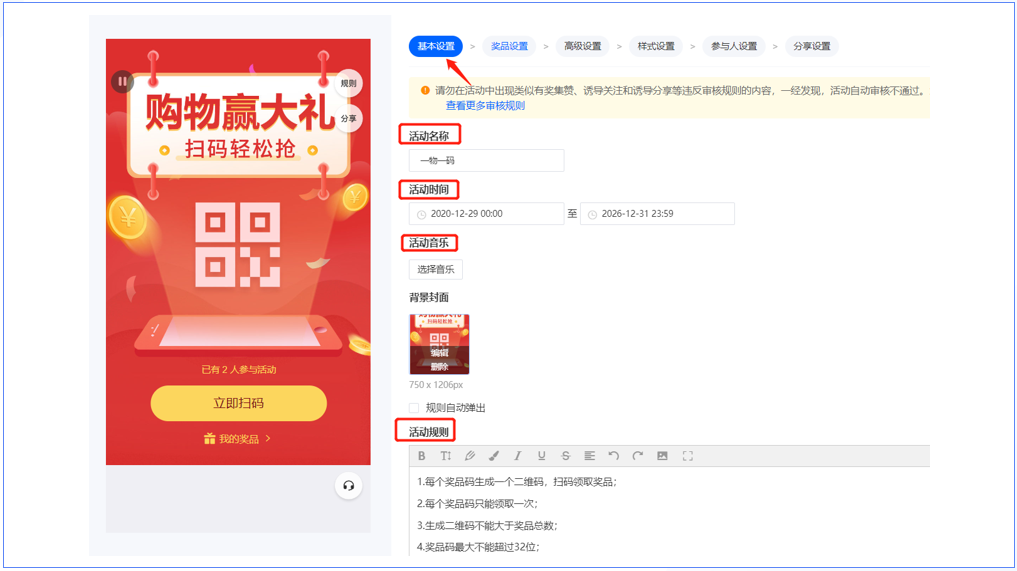Toggle italic formatting in editor
1017x571 pixels.
tap(518, 456)
